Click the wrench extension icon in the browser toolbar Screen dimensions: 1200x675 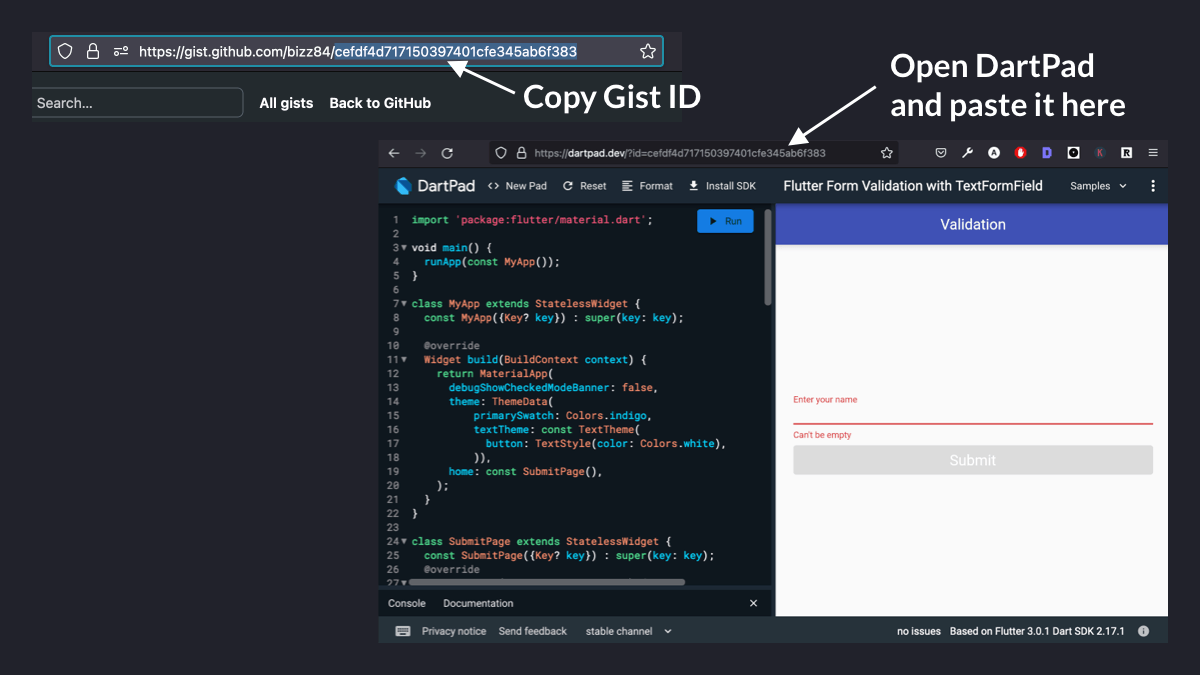point(967,153)
